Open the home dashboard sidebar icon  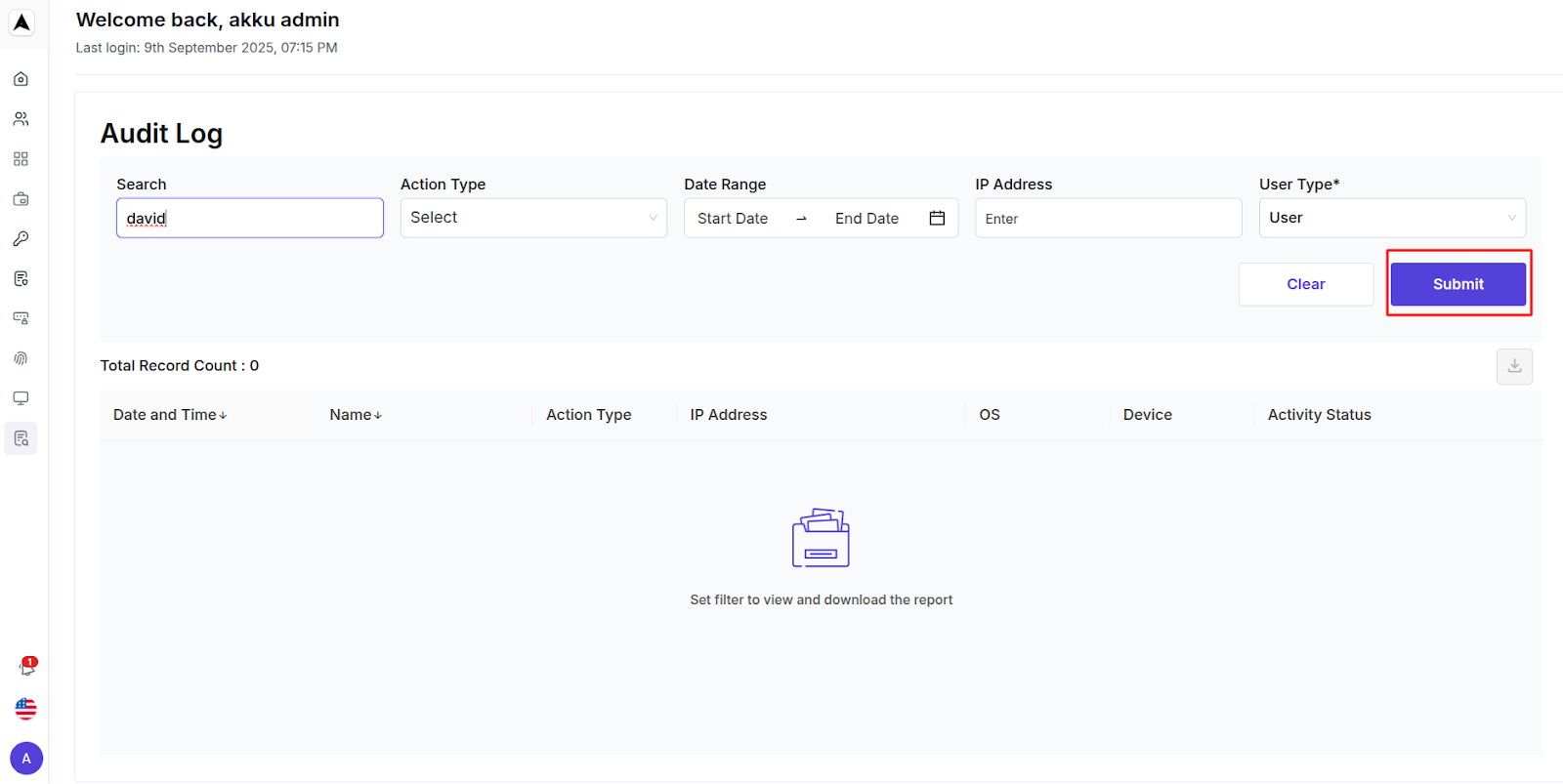[21, 79]
